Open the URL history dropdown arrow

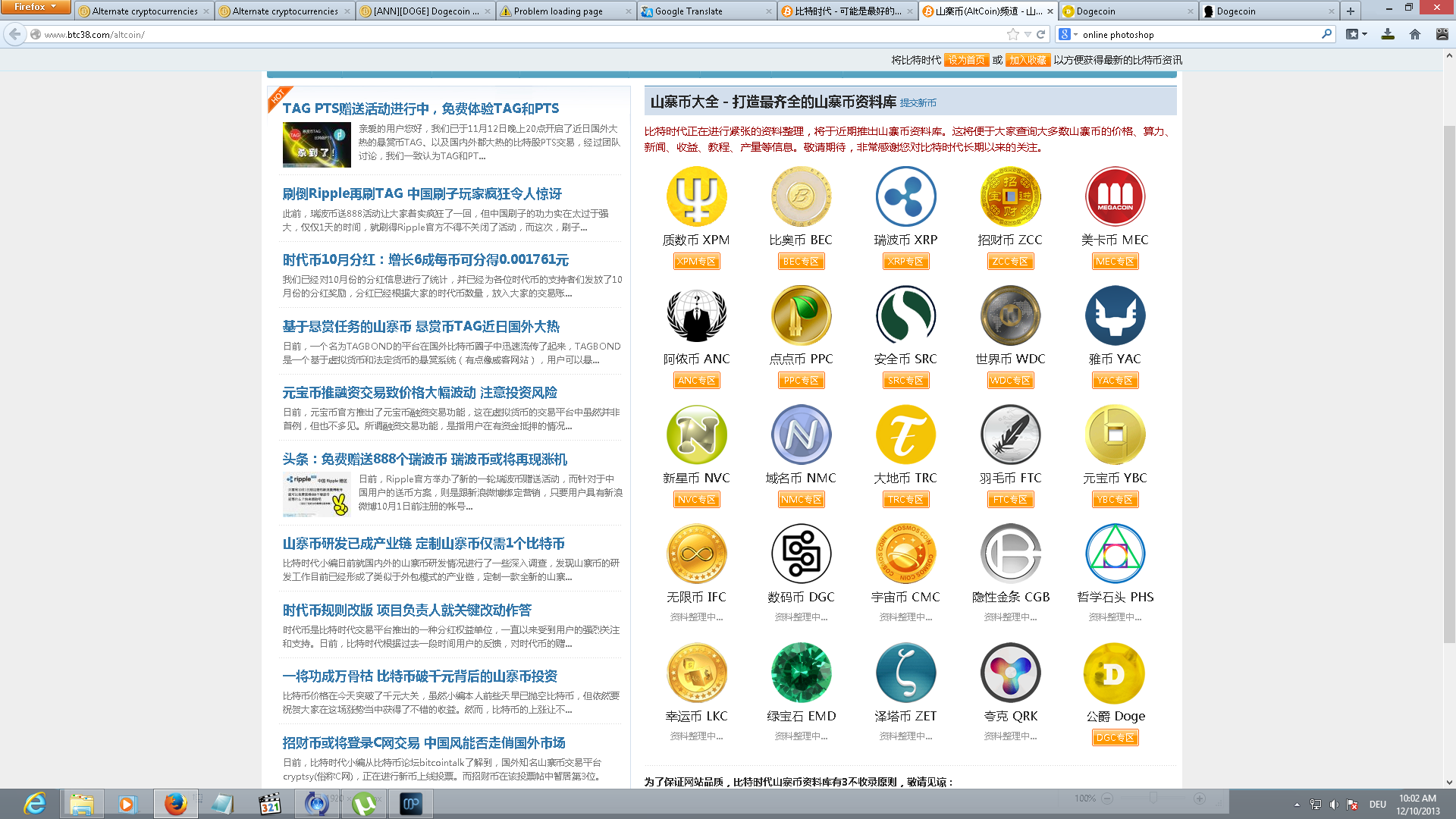tap(1028, 34)
